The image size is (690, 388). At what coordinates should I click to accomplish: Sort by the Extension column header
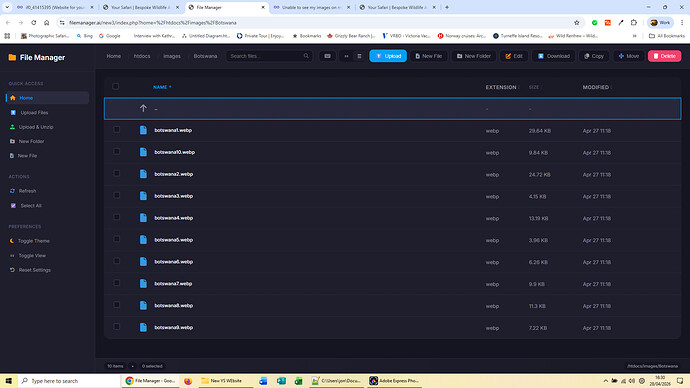click(502, 87)
